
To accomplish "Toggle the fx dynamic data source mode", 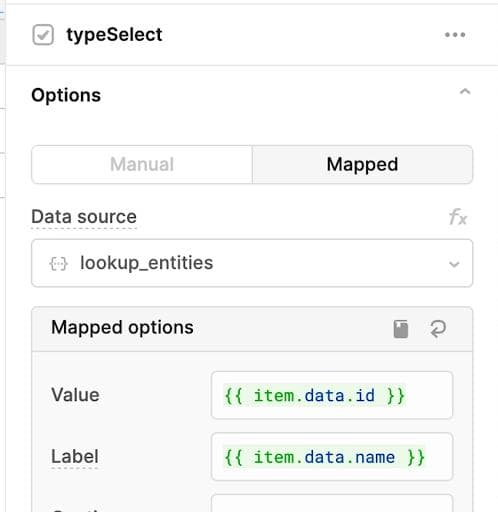I will [458, 217].
